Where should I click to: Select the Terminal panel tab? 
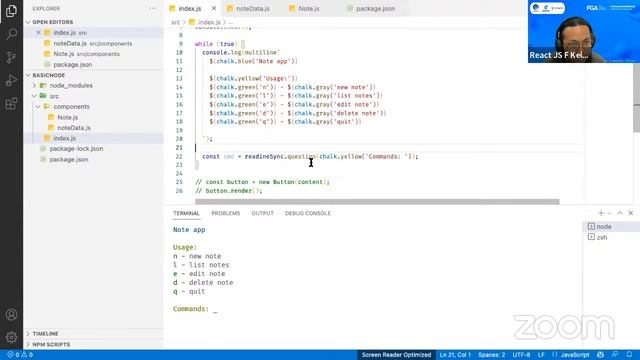click(186, 213)
